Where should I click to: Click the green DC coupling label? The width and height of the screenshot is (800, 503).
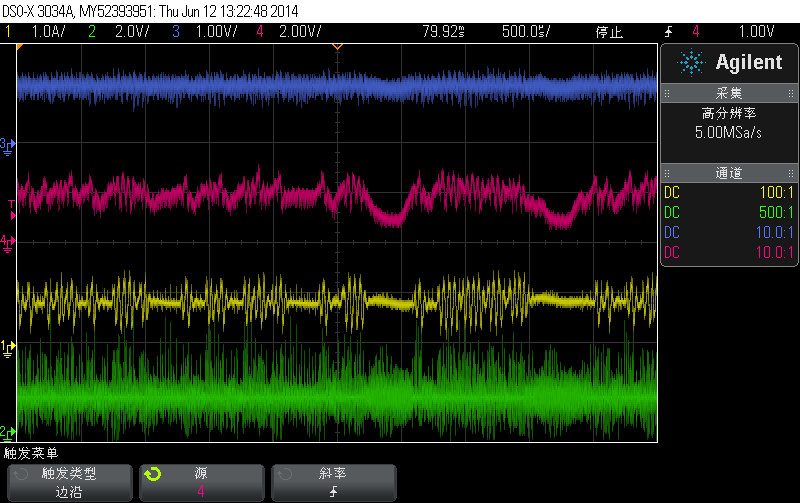coord(671,212)
